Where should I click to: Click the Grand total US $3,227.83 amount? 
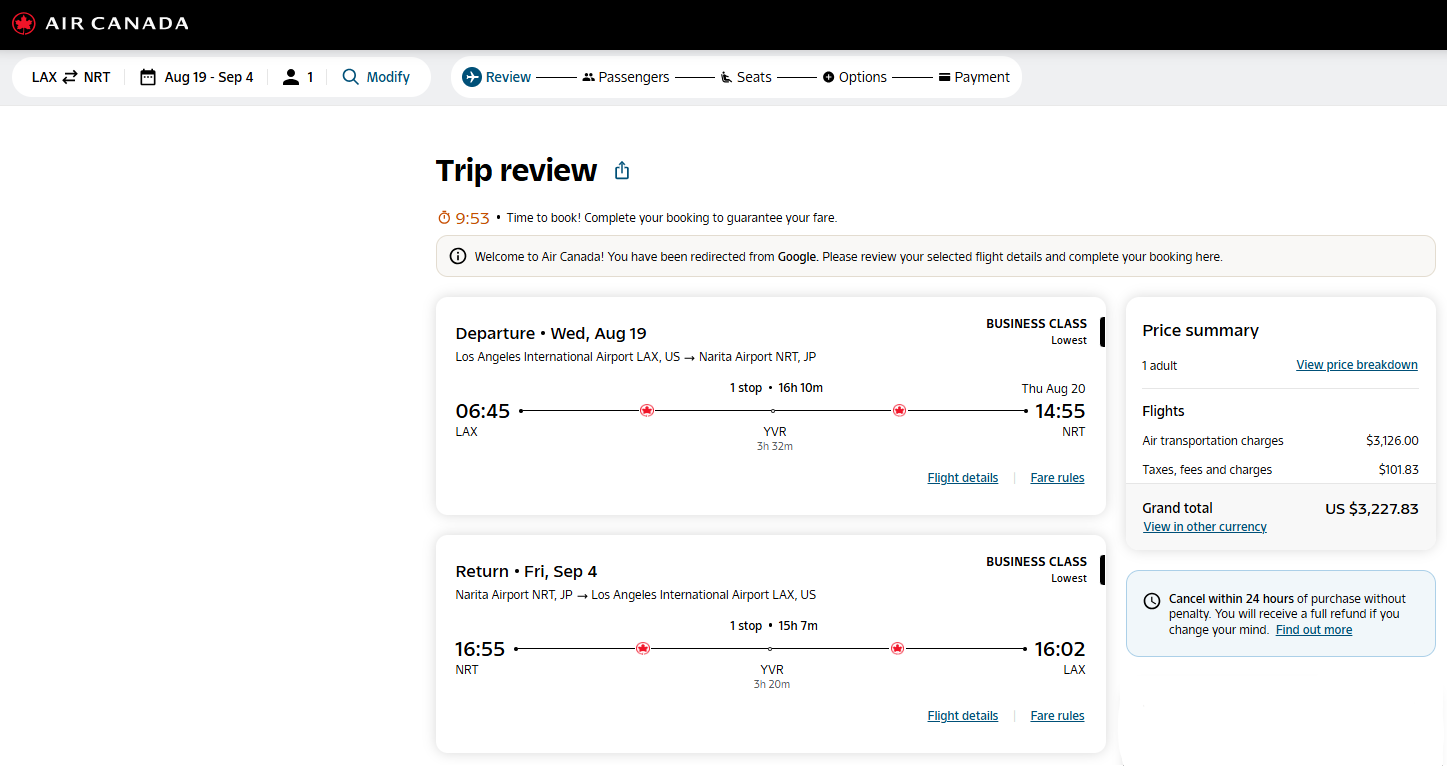click(1372, 508)
